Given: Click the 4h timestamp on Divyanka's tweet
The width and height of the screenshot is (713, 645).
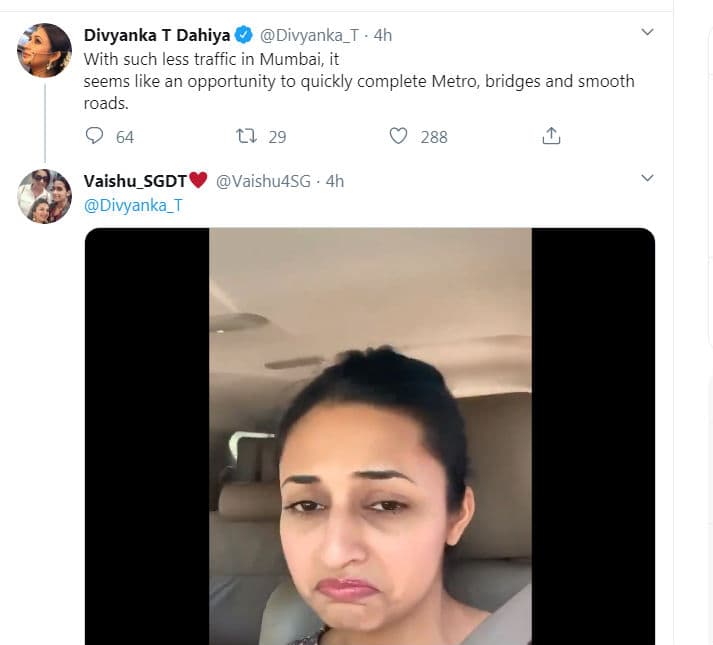Looking at the screenshot, I should (x=382, y=35).
